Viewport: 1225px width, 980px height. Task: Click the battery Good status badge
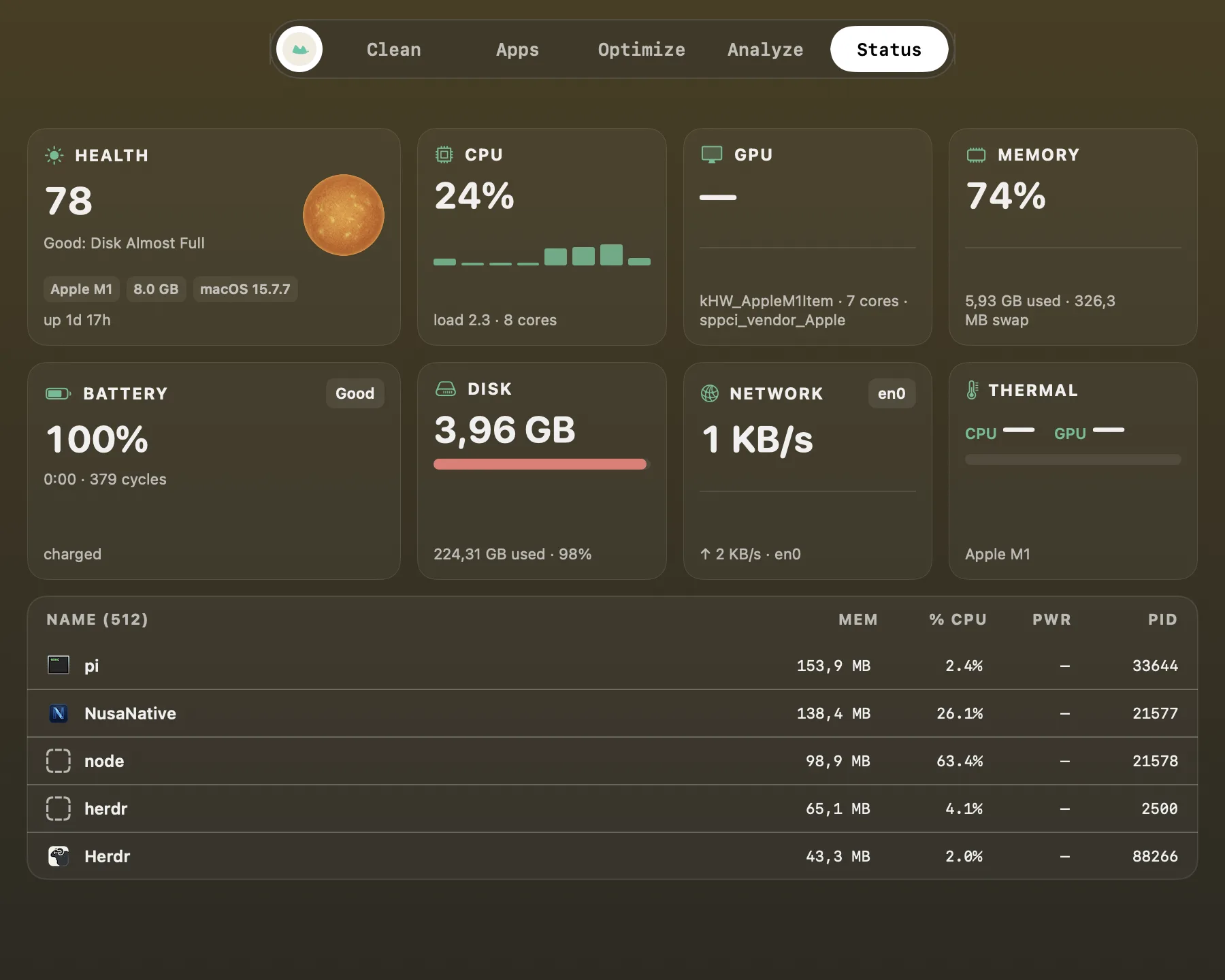click(x=355, y=393)
